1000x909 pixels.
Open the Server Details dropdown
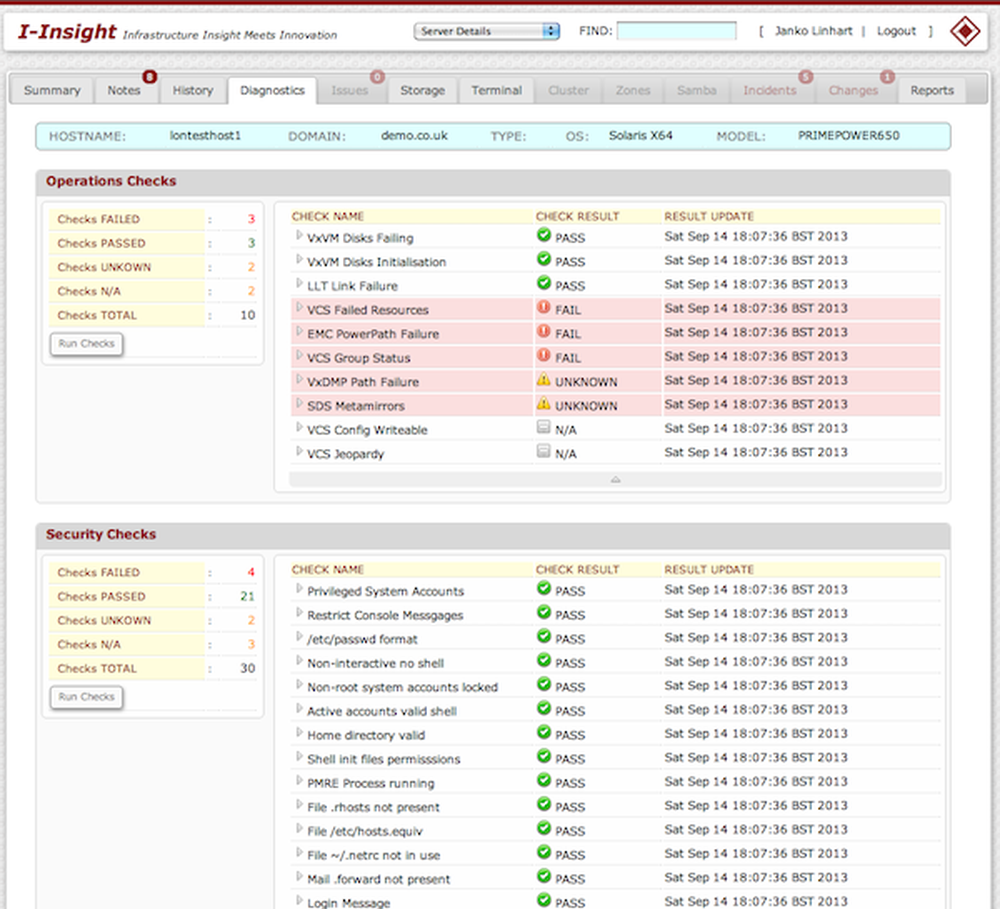pyautogui.click(x=487, y=31)
